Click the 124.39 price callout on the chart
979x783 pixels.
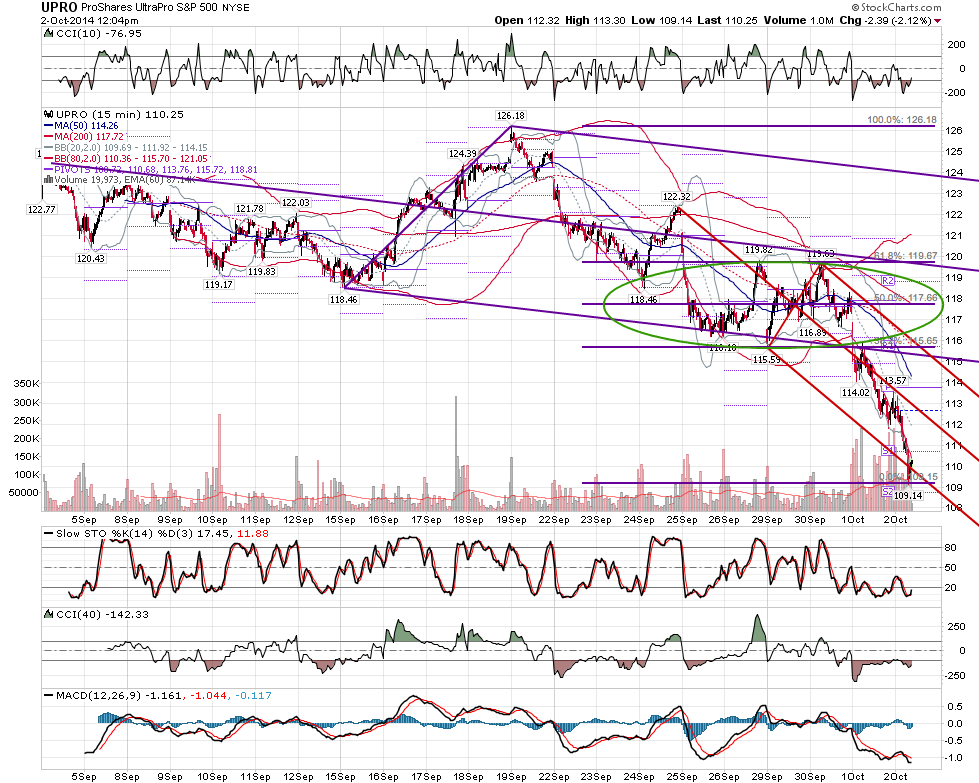pos(463,154)
